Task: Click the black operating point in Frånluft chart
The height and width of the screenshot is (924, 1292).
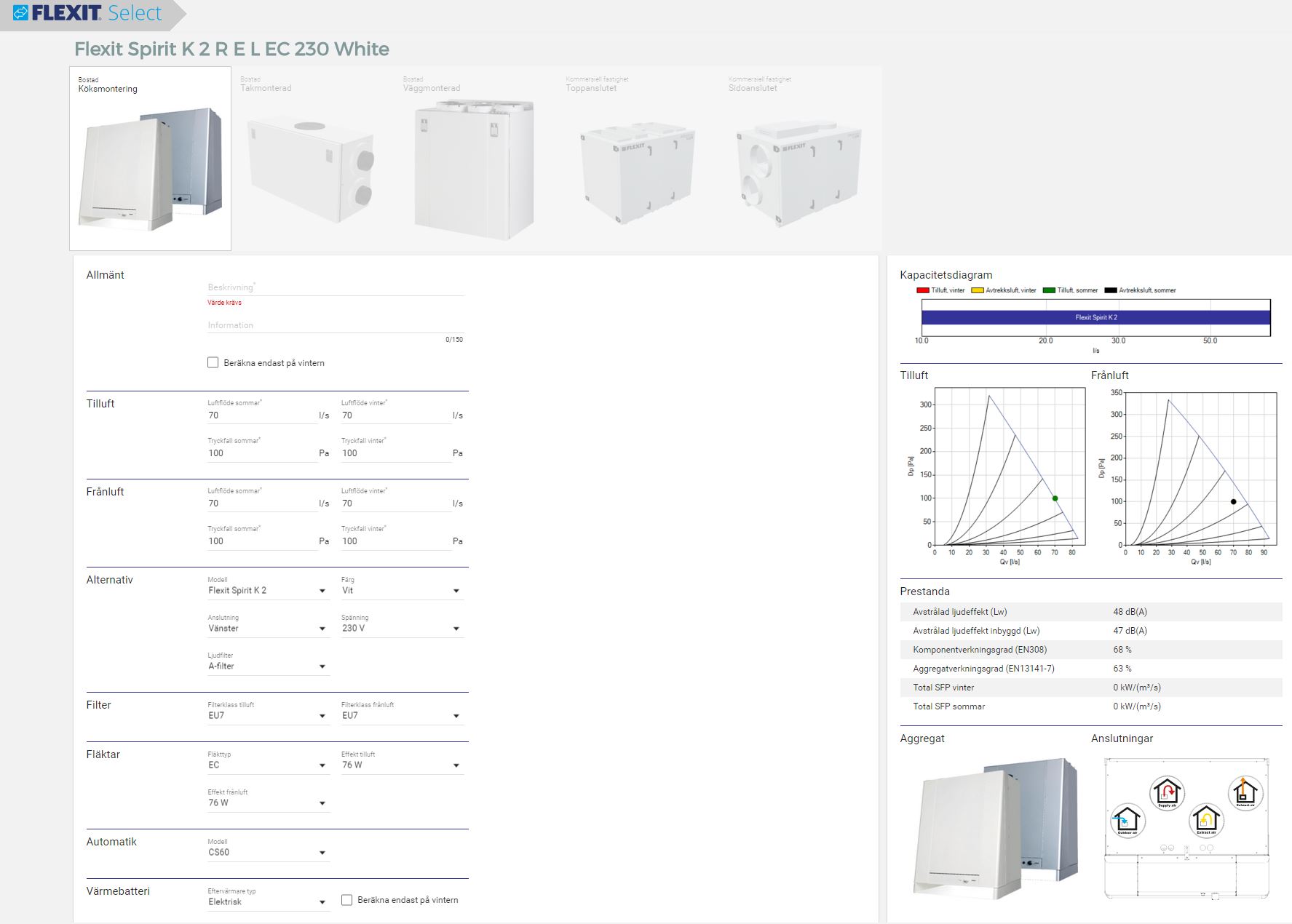Action: [1233, 502]
